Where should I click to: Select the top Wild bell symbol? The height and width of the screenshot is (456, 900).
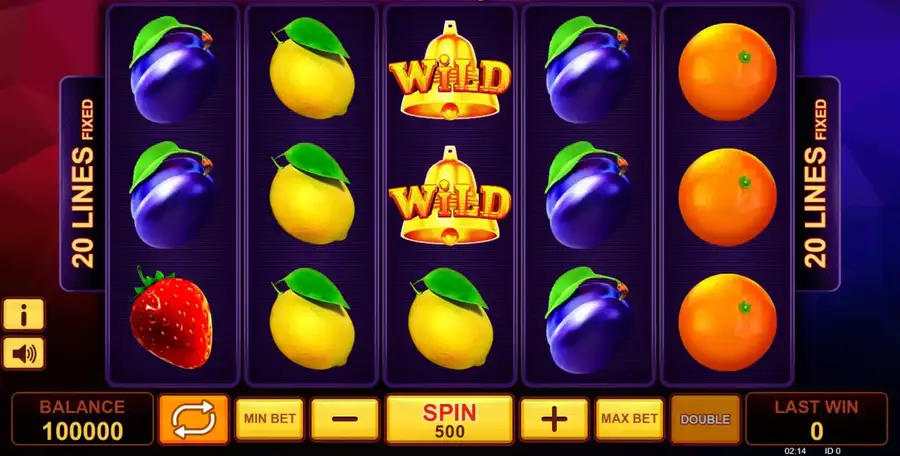(449, 71)
